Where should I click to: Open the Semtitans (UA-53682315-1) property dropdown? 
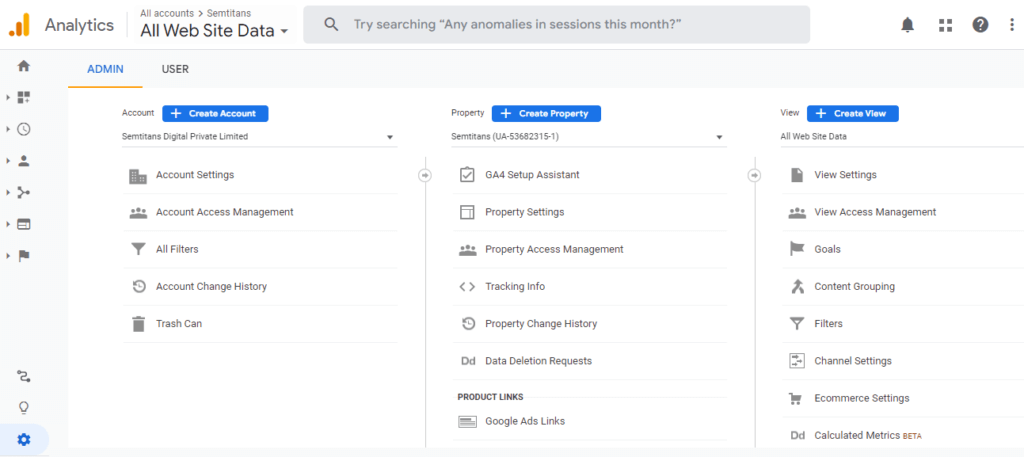589,137
